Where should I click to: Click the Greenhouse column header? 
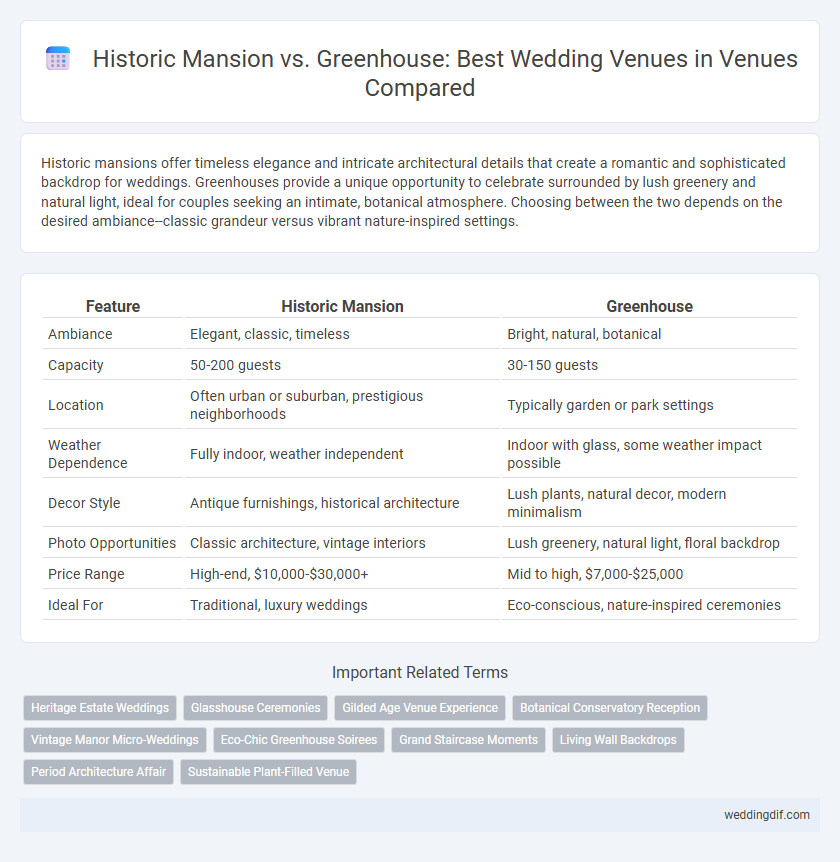pyautogui.click(x=649, y=306)
